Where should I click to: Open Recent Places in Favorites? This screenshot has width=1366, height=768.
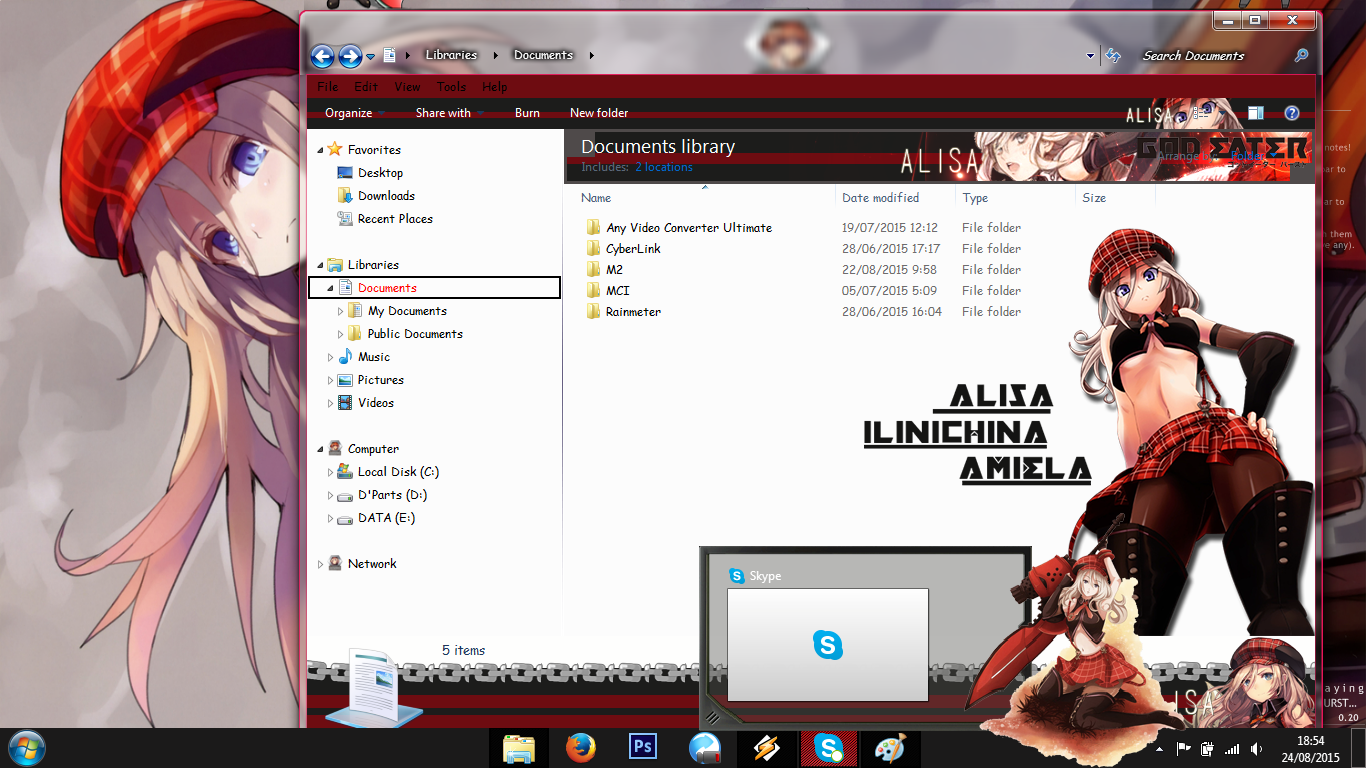395,219
